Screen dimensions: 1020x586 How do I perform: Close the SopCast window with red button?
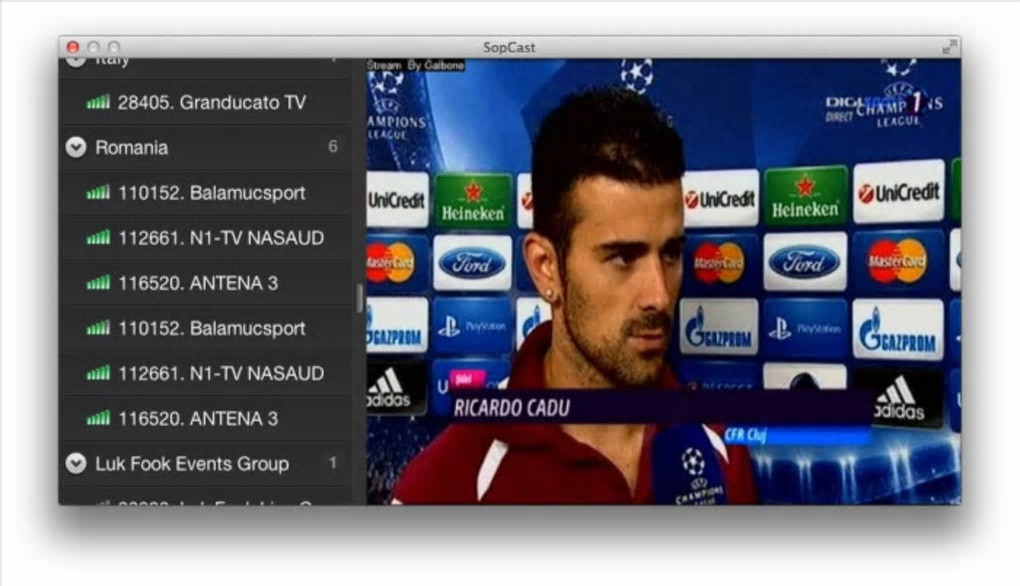pos(73,47)
